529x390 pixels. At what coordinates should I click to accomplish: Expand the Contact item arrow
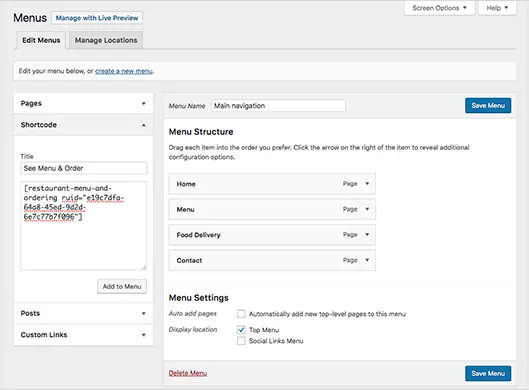tap(367, 260)
